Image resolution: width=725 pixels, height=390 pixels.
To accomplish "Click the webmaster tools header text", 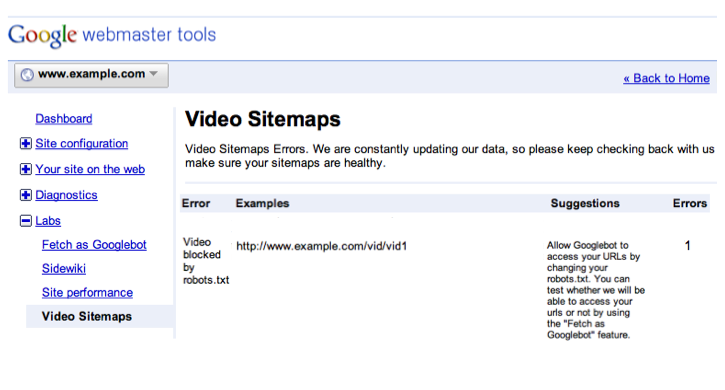I will tap(149, 35).
